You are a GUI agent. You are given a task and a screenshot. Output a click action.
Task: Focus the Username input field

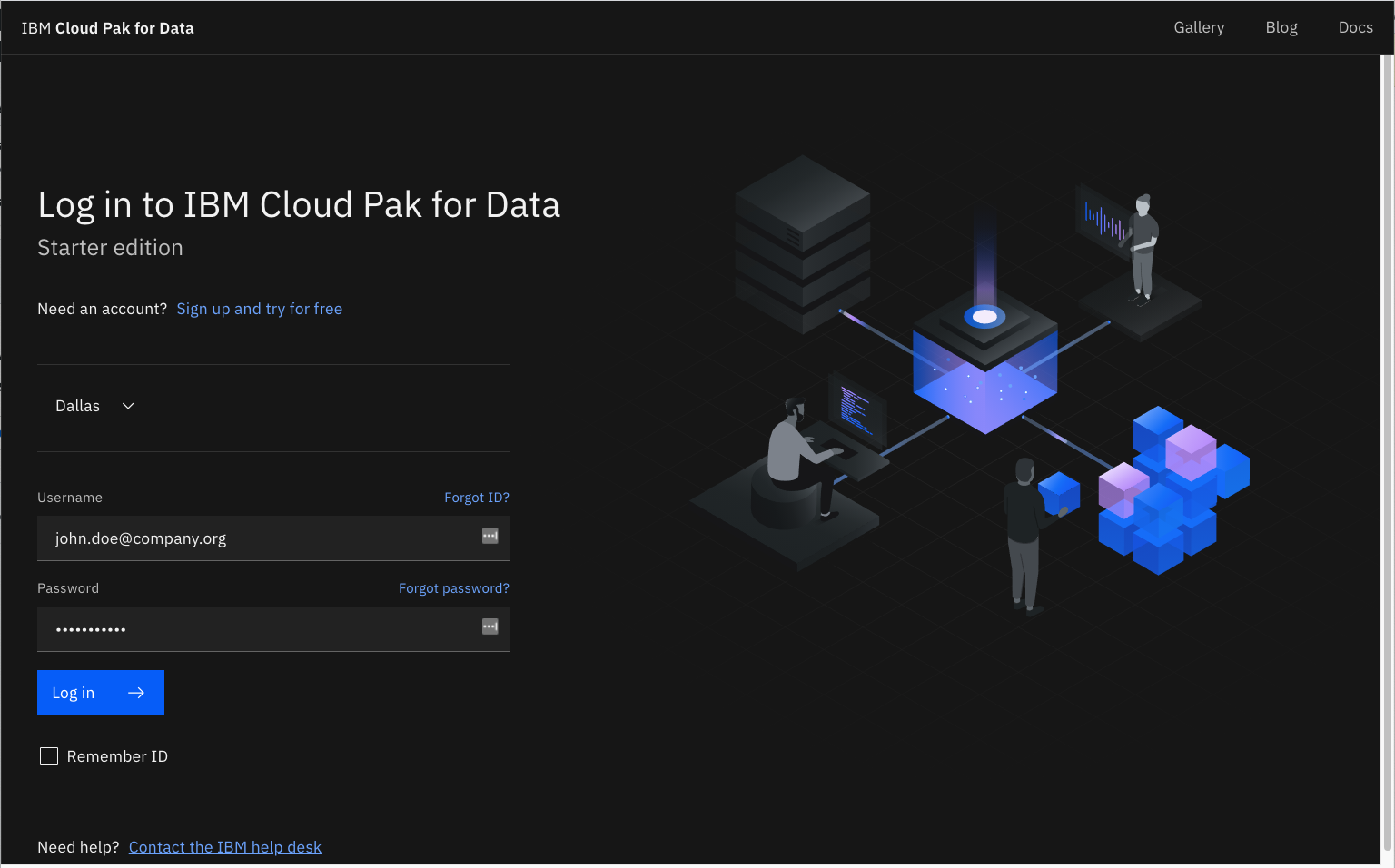tap(273, 538)
